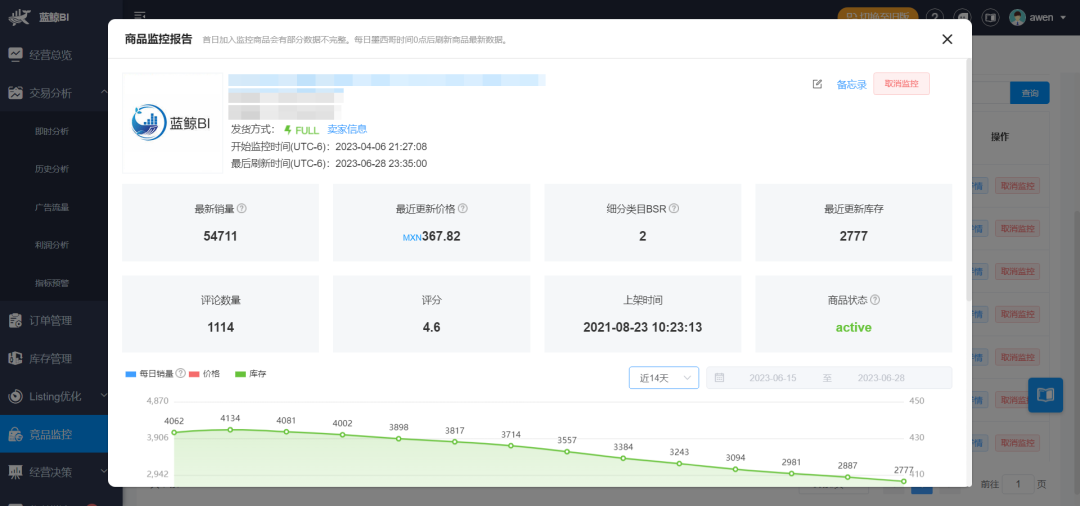Click the page number input showing 1

1018,485
